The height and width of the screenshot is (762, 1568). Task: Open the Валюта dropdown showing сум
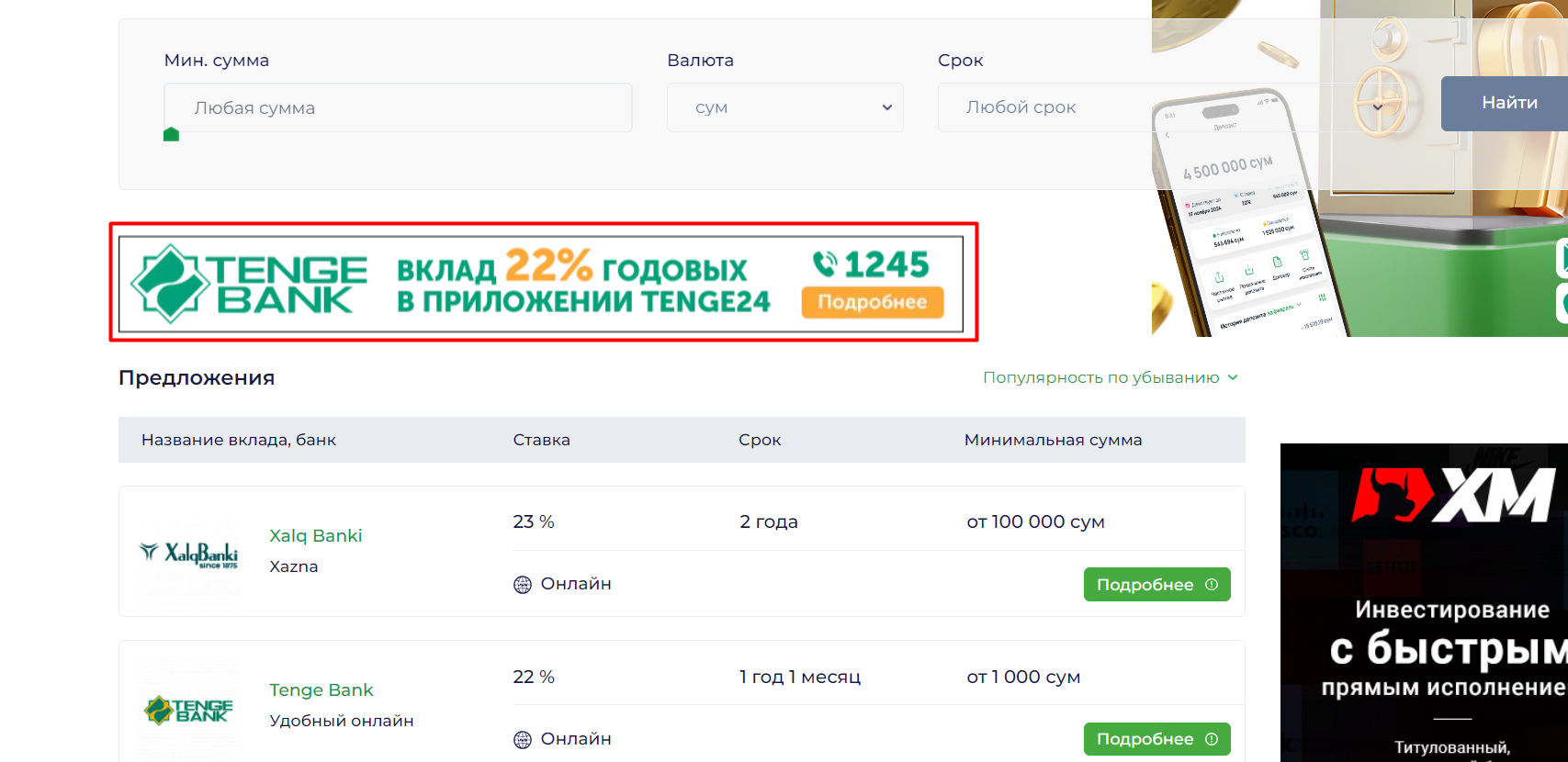785,107
